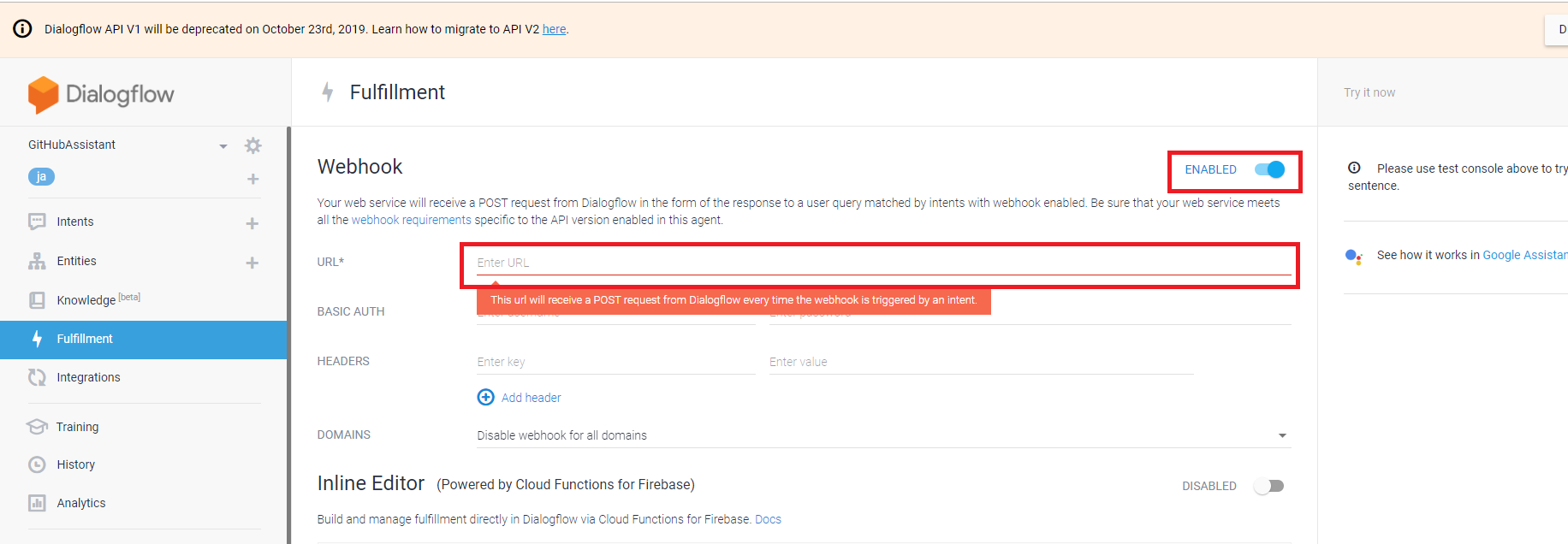Image resolution: width=1568 pixels, height=544 pixels.
Task: Click the History clock icon
Action: tap(37, 464)
